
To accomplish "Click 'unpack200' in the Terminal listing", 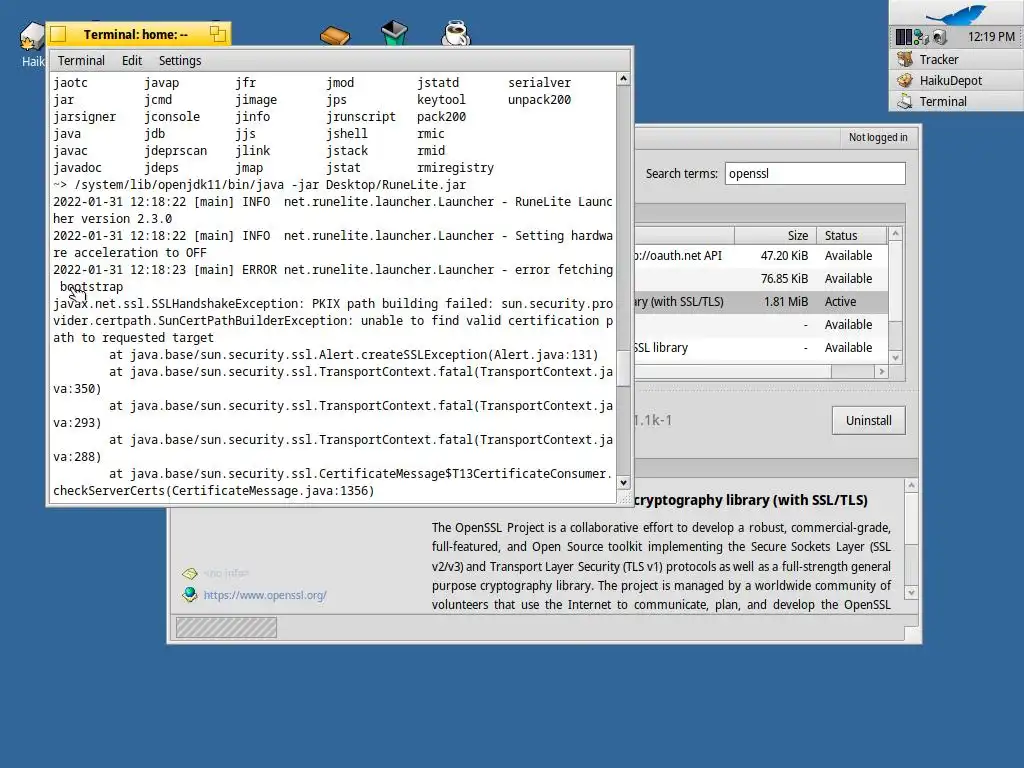I will click(539, 99).
